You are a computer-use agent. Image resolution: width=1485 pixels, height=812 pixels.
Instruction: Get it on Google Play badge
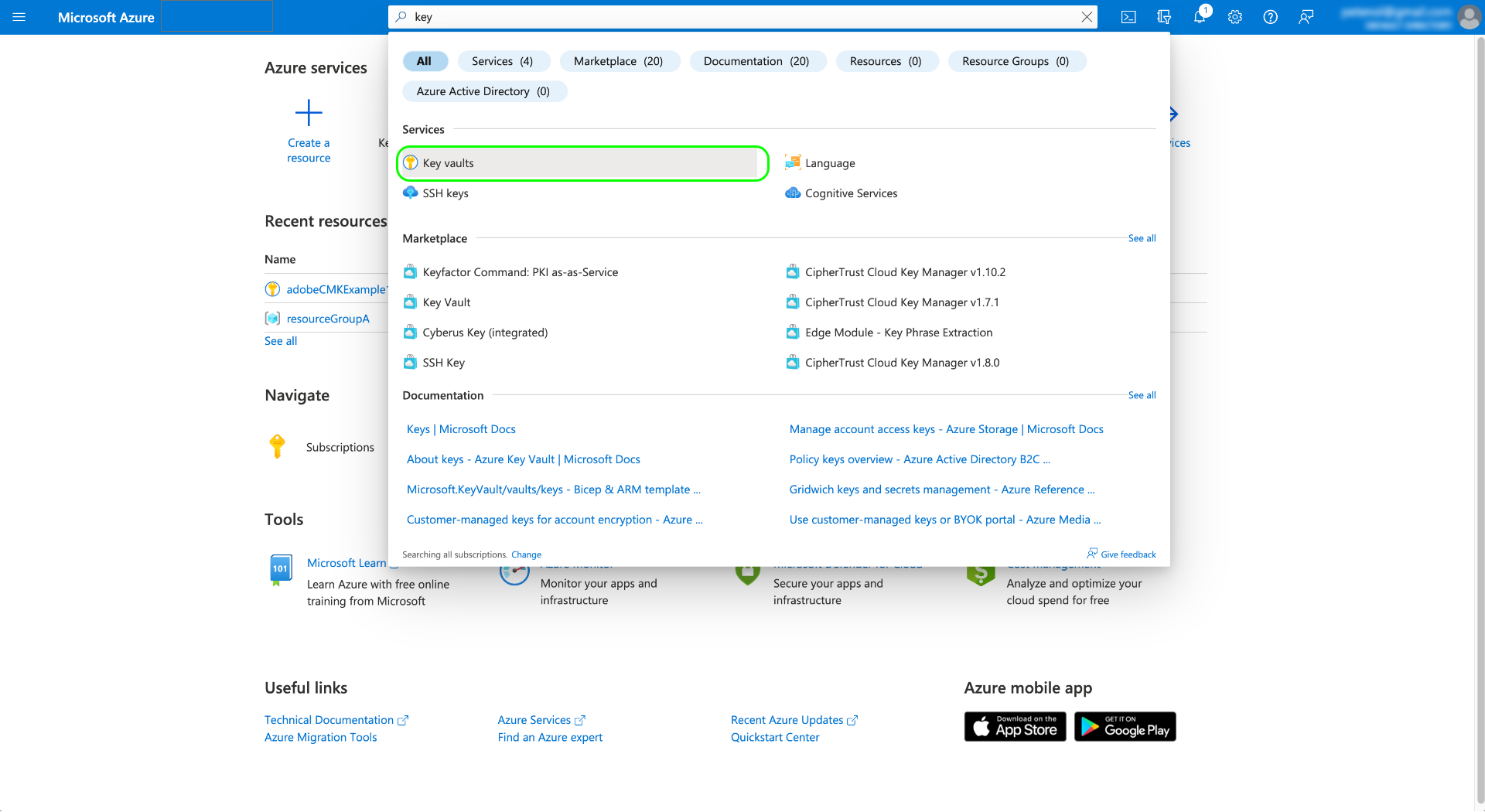1125,727
